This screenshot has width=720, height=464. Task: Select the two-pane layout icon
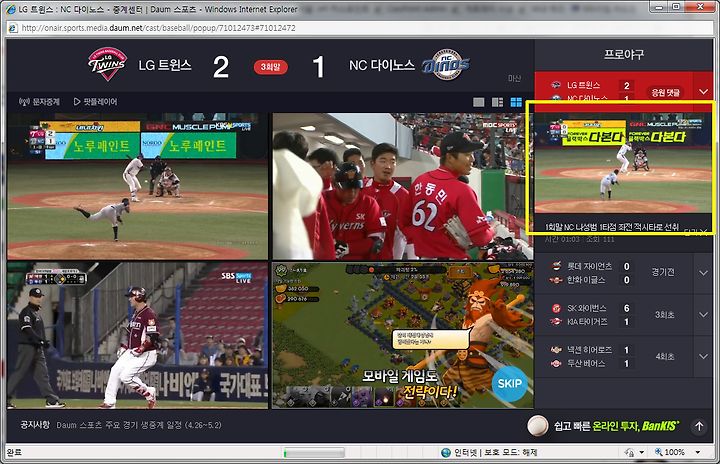(497, 102)
